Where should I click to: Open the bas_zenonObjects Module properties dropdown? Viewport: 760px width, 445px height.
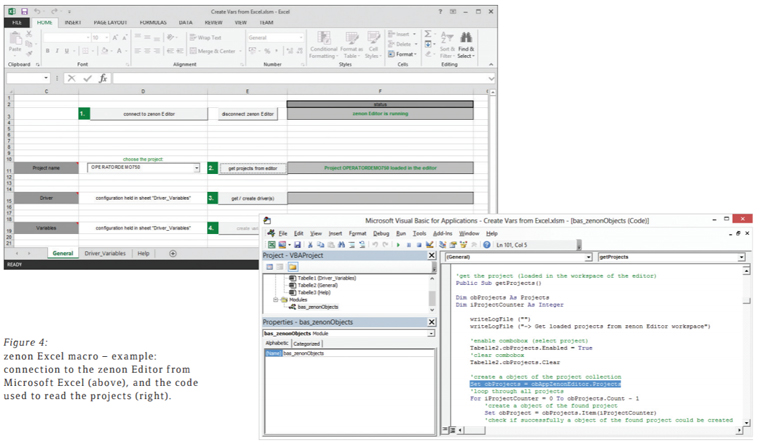click(430, 334)
